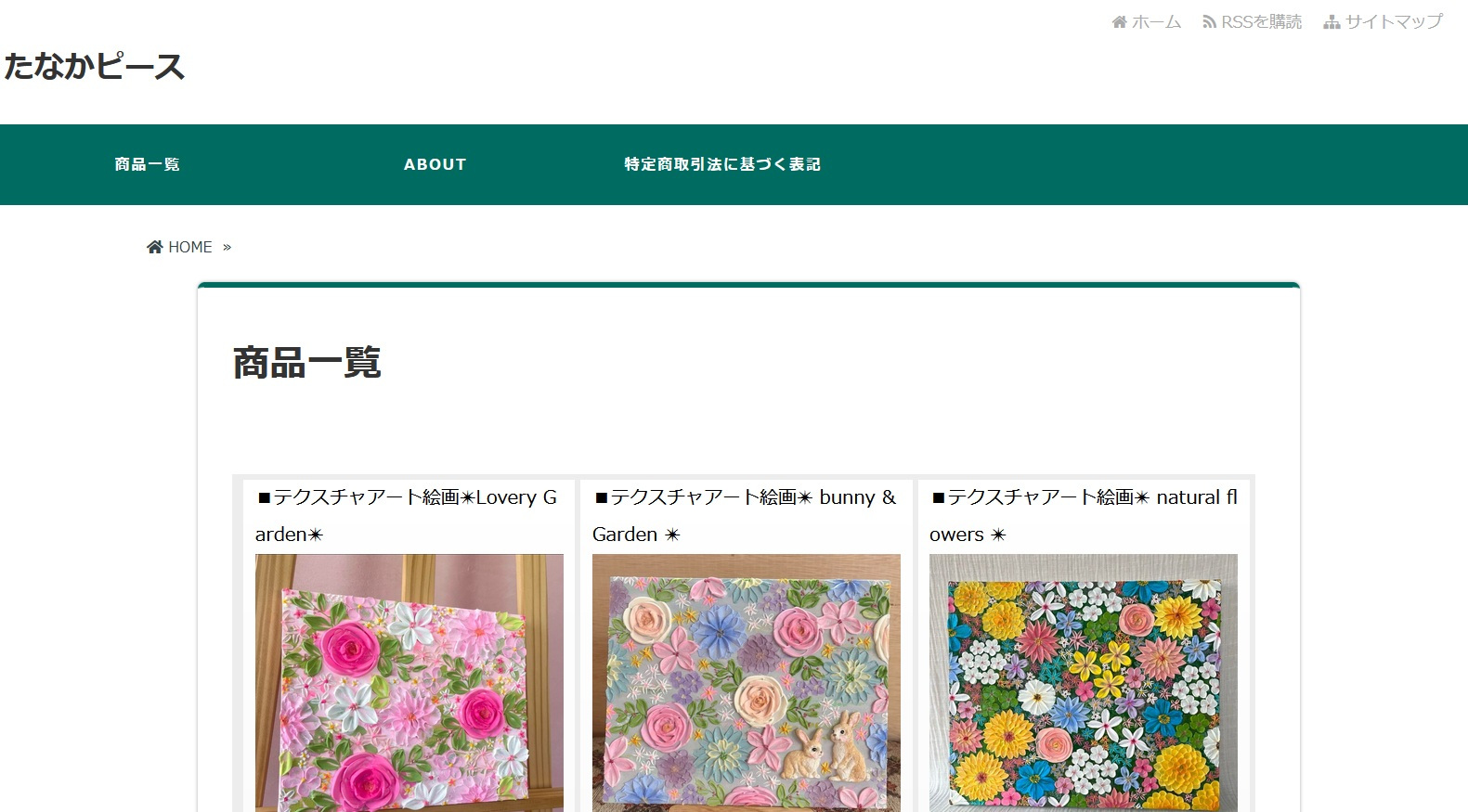Image resolution: width=1468 pixels, height=812 pixels.
Task: Click the HOME breadcrumb text
Action: pos(190,247)
